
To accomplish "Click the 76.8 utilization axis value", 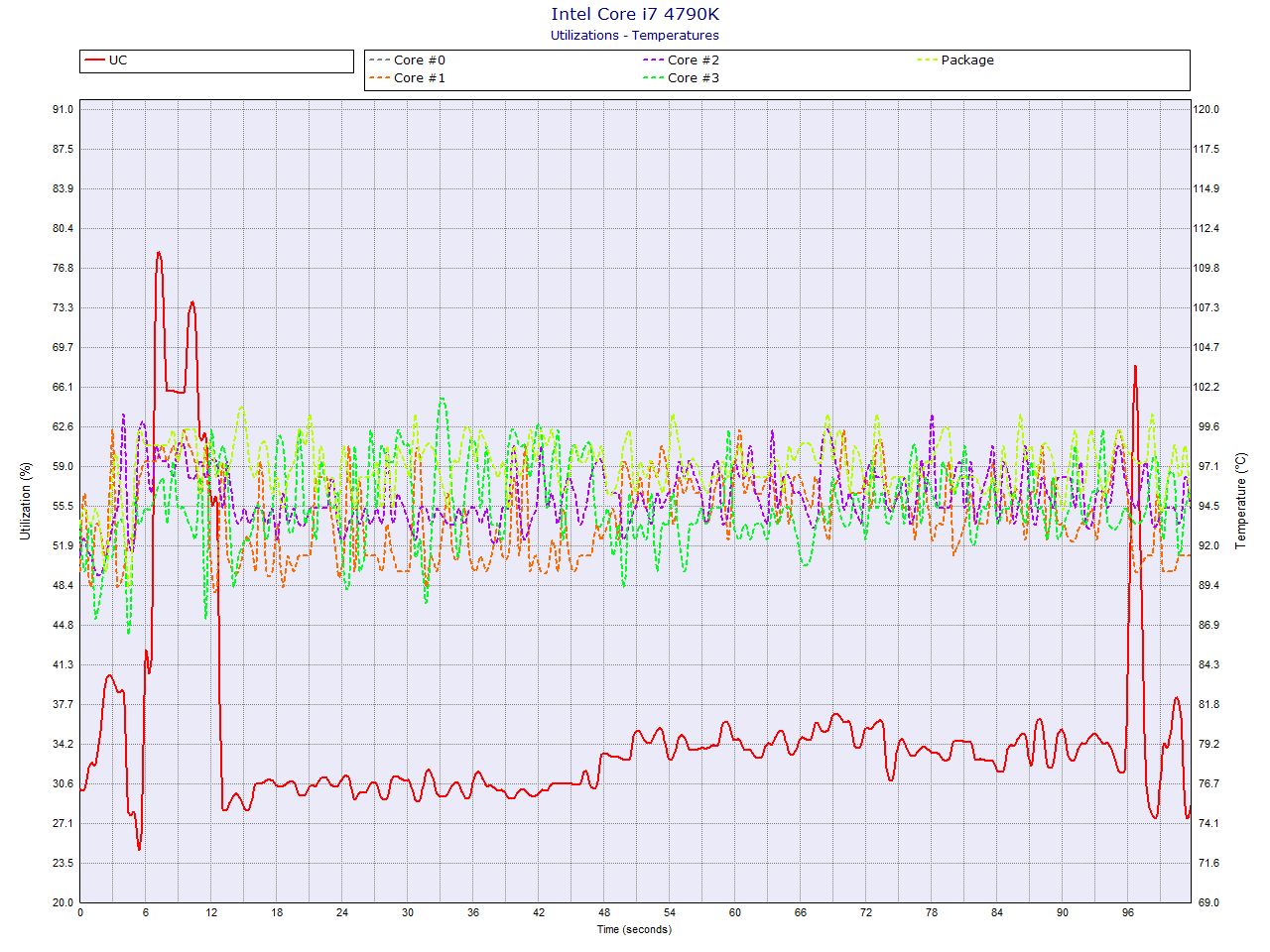I will tap(63, 268).
